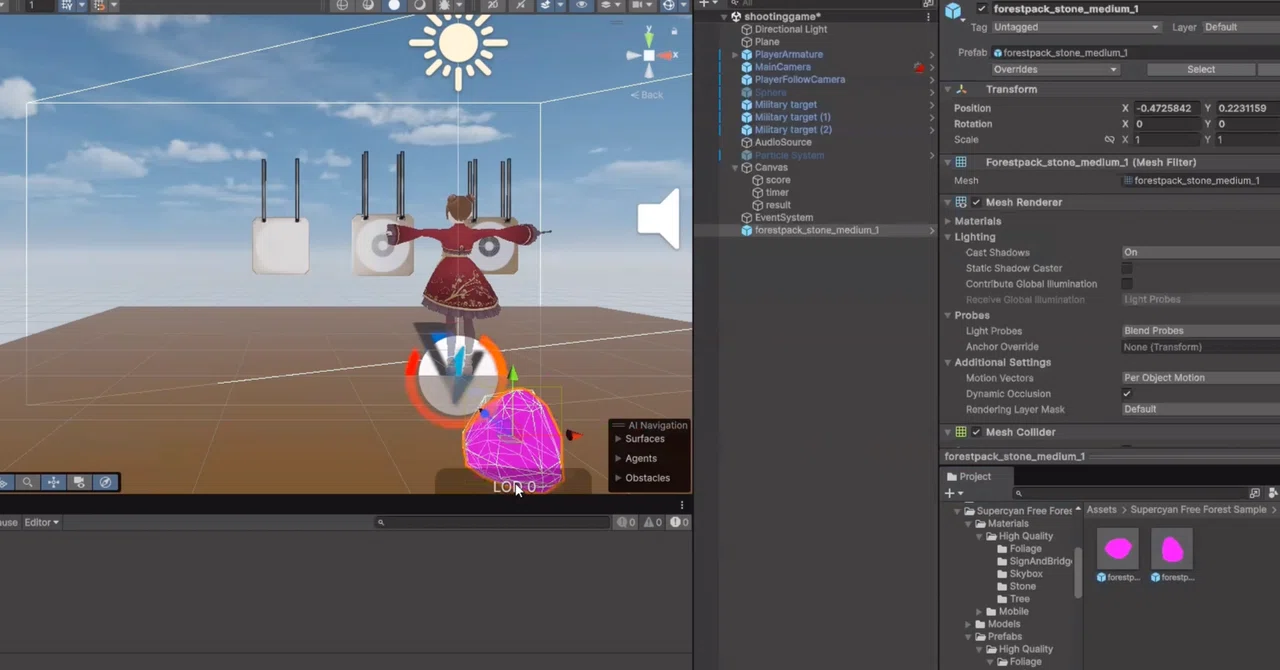The height and width of the screenshot is (670, 1280).
Task: Select EventSystem in the Hierarchy
Action: 784,217
